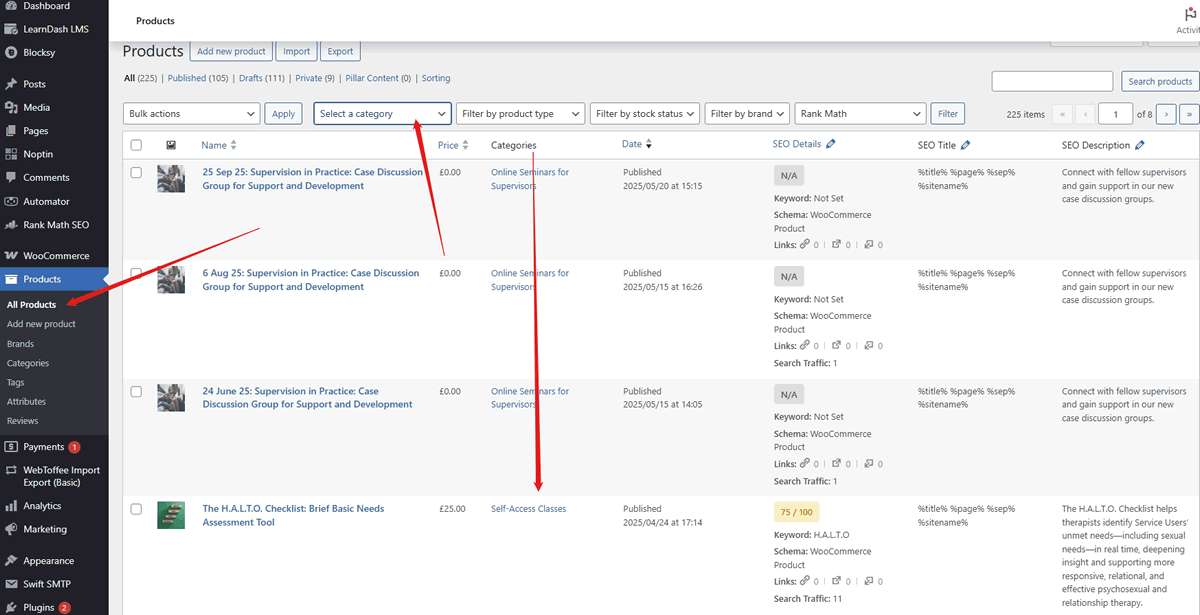The height and width of the screenshot is (615, 1200).
Task: Open H.A.L.T.O. Checklist product thumbnail
Action: (171, 515)
